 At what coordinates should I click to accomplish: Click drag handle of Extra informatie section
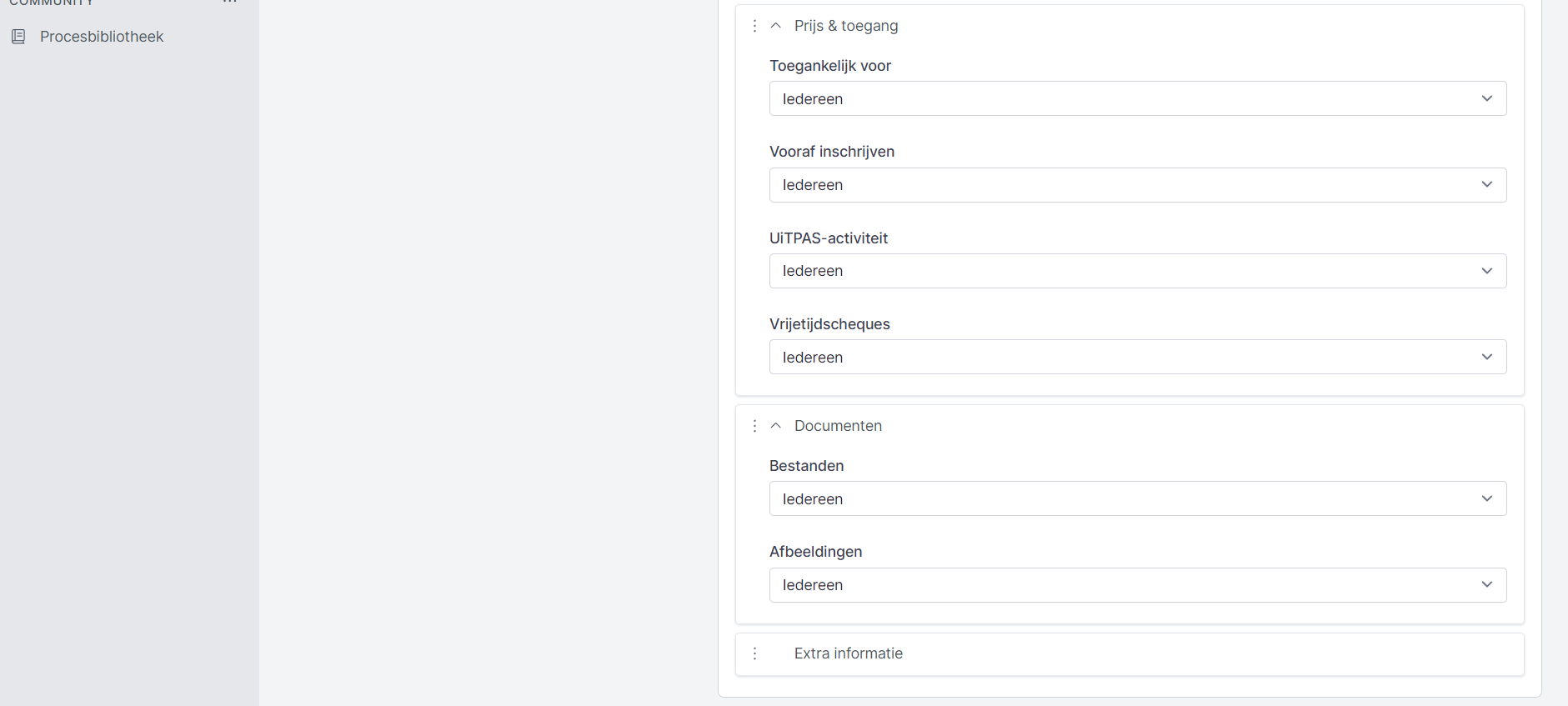(x=754, y=653)
